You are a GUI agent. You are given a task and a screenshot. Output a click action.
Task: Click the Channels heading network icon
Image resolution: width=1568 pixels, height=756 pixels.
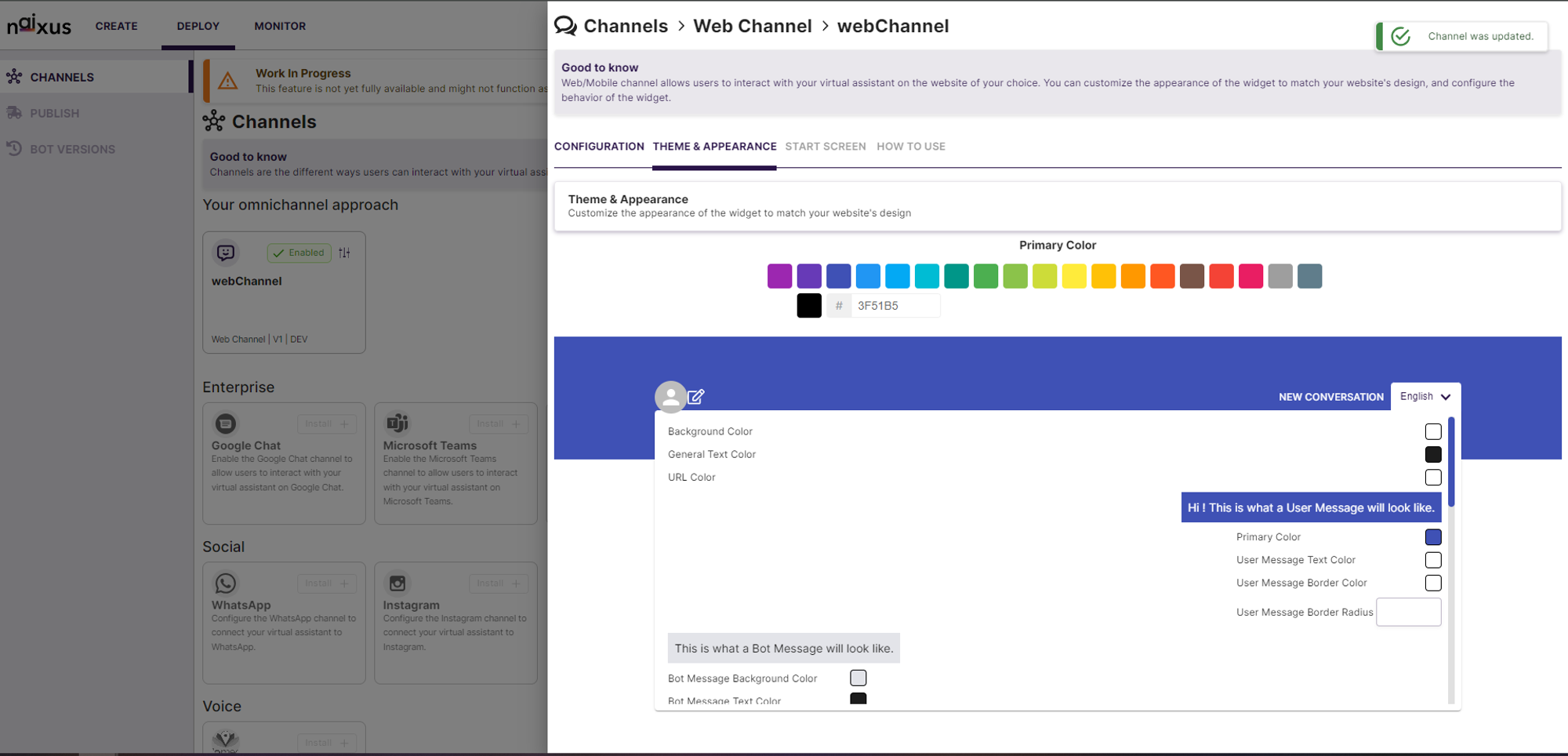(x=214, y=121)
